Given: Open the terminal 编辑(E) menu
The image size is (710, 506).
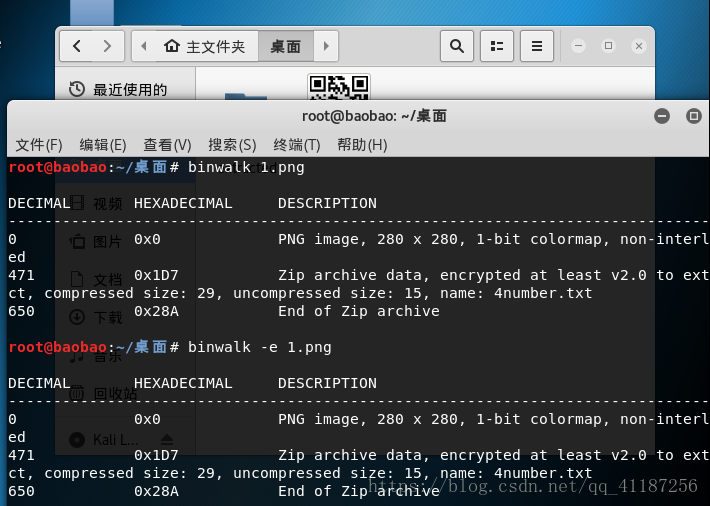Looking at the screenshot, I should click(103, 145).
